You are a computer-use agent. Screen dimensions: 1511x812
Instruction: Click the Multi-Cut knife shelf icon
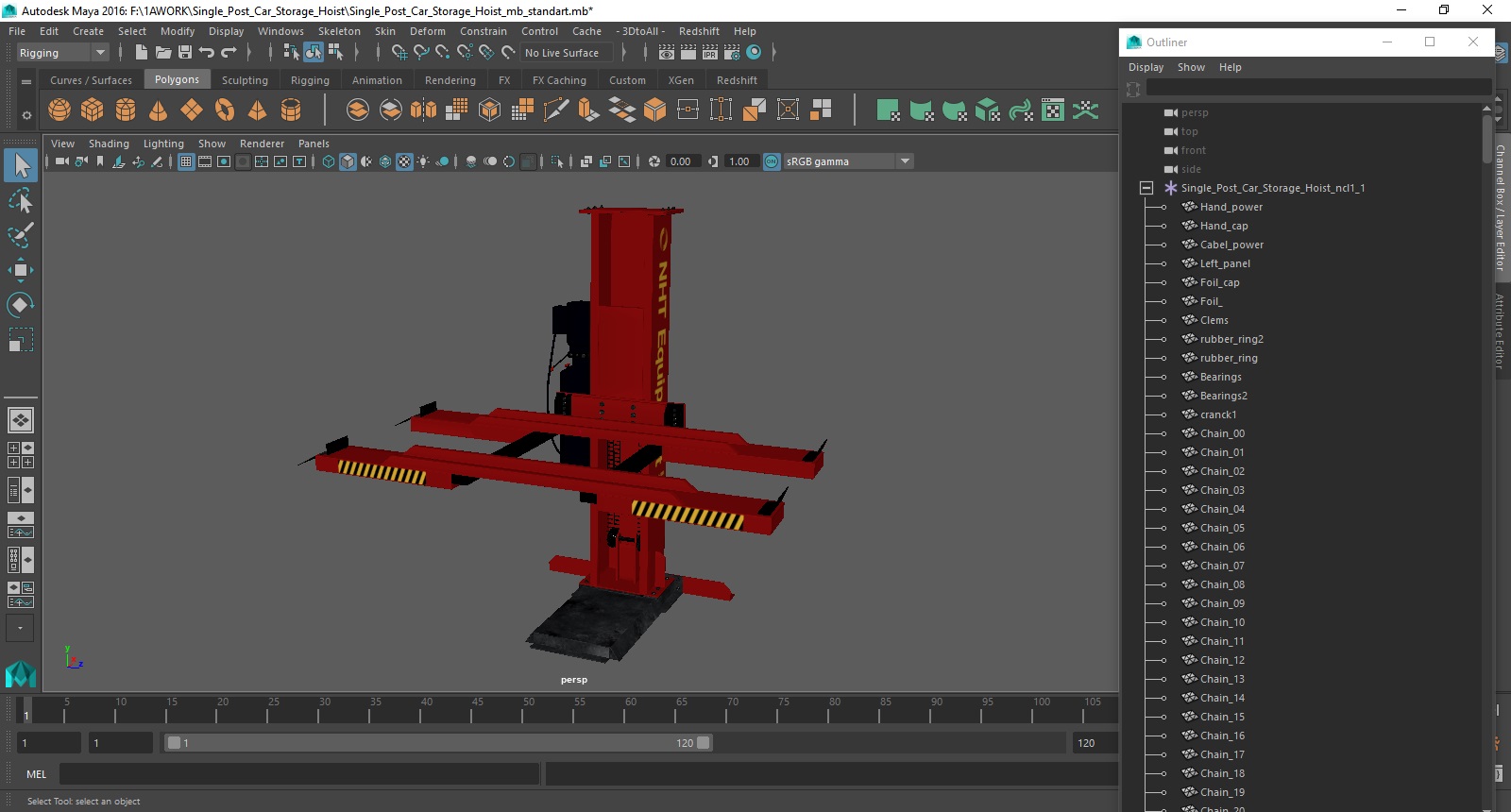556,110
